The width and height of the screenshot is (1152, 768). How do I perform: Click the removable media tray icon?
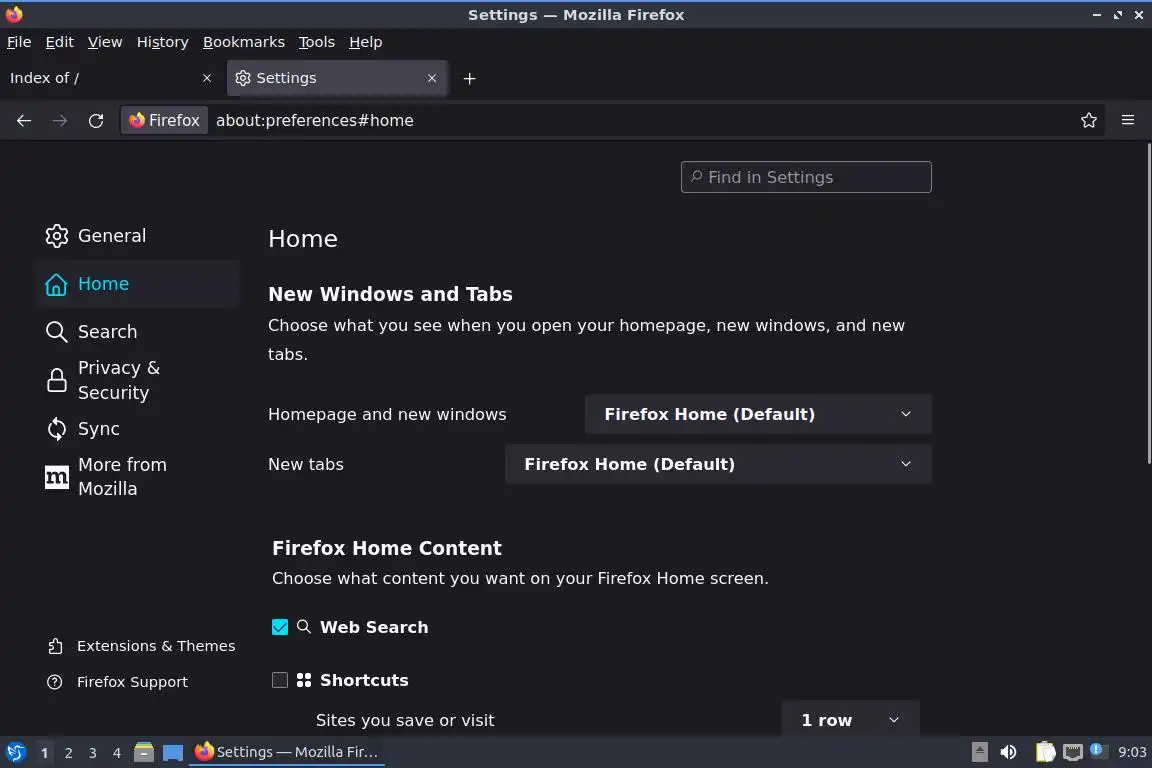979,752
